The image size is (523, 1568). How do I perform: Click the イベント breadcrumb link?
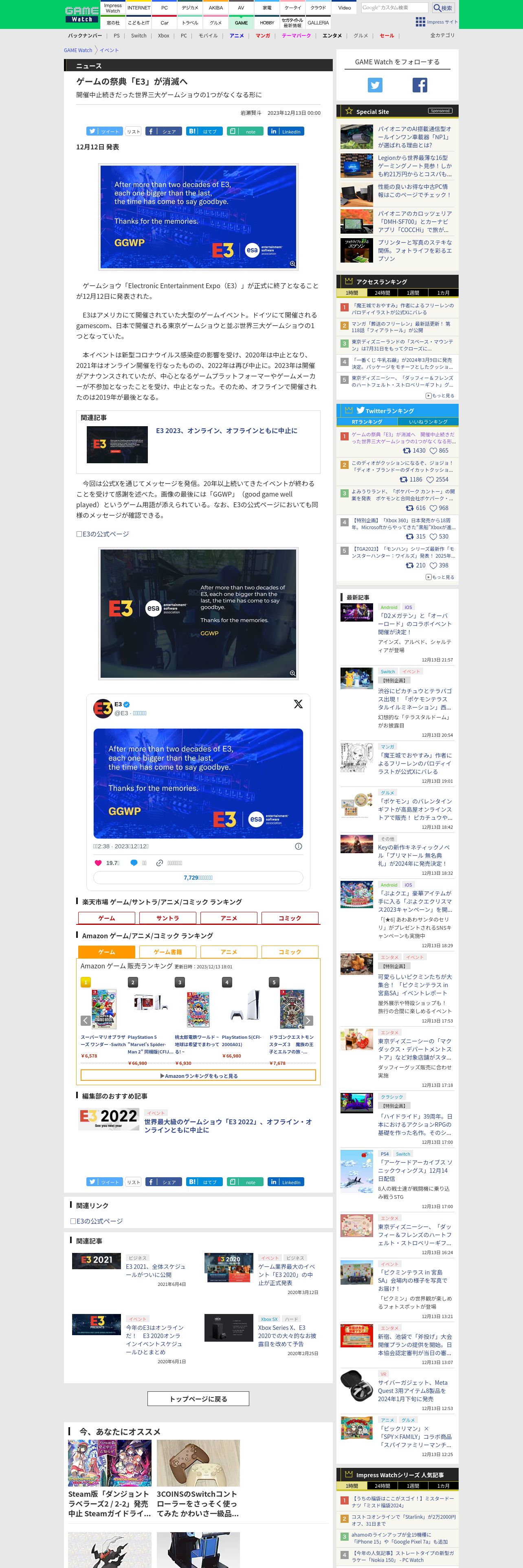[109, 50]
